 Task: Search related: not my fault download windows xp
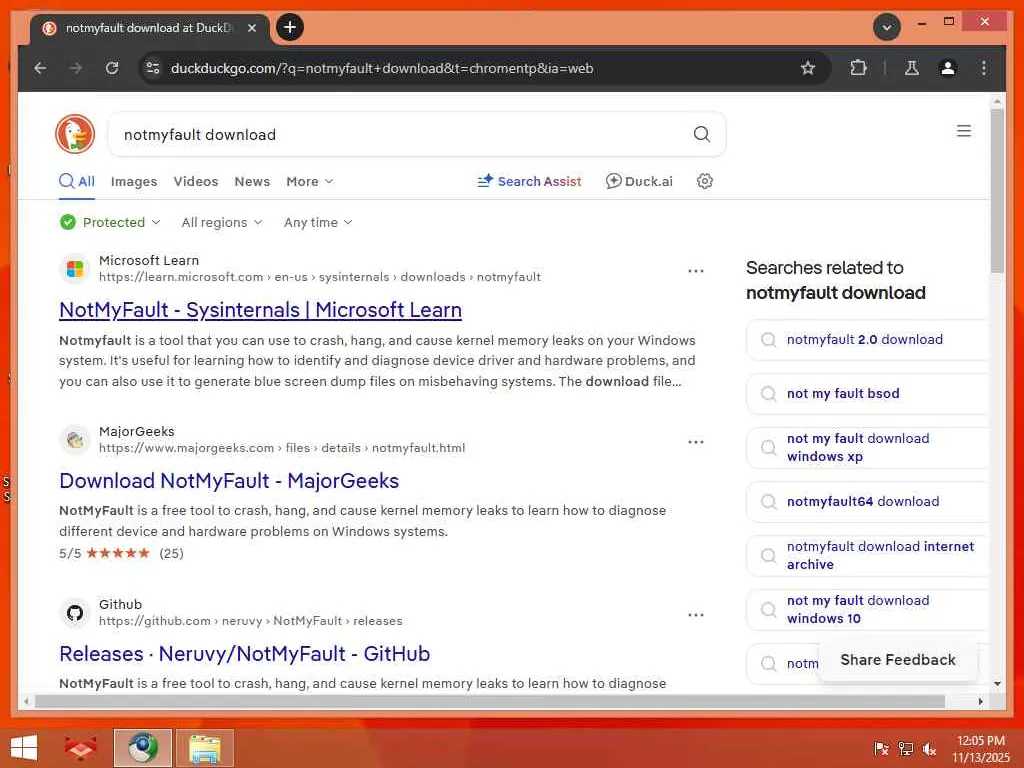click(867, 447)
